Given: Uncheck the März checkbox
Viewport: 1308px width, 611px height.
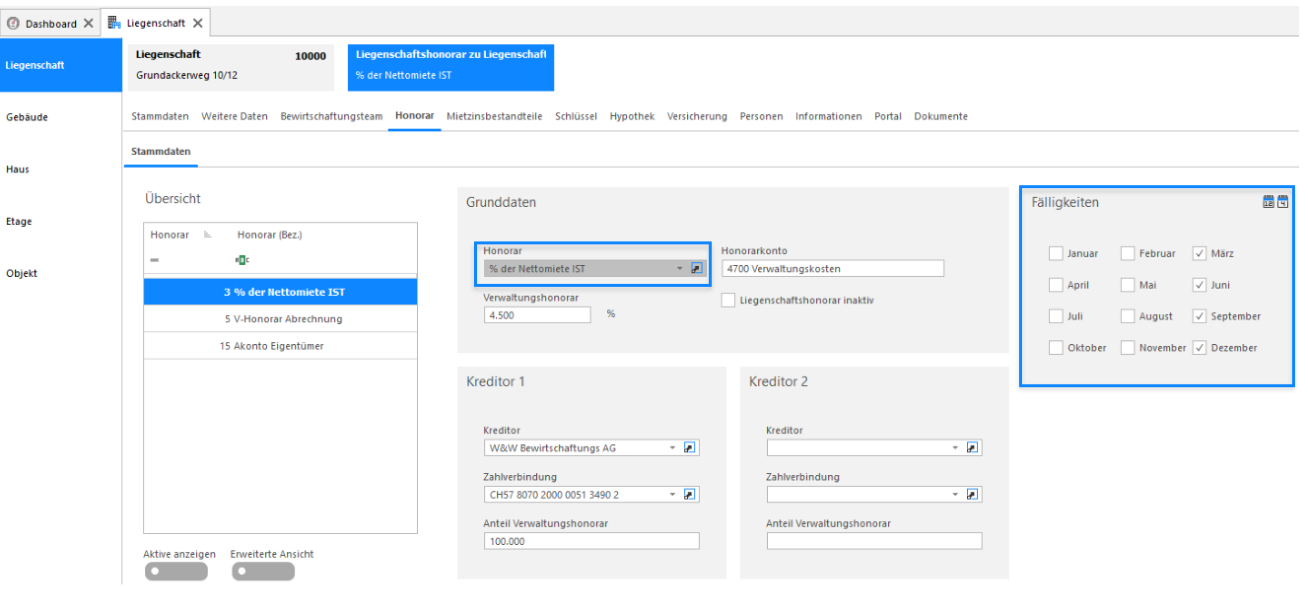Looking at the screenshot, I should click(x=1200, y=254).
